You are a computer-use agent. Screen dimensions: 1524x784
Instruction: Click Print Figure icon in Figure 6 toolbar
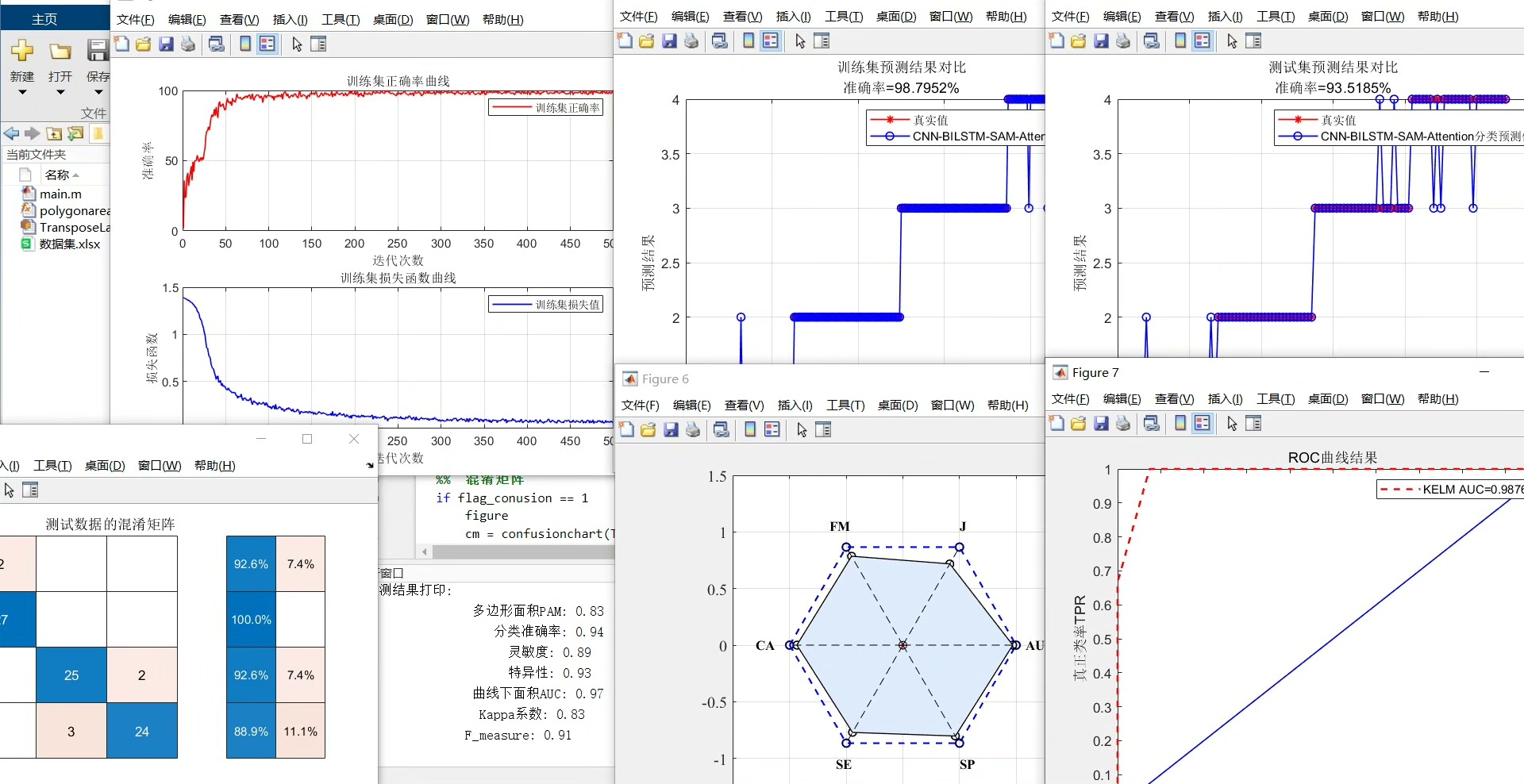[x=692, y=430]
